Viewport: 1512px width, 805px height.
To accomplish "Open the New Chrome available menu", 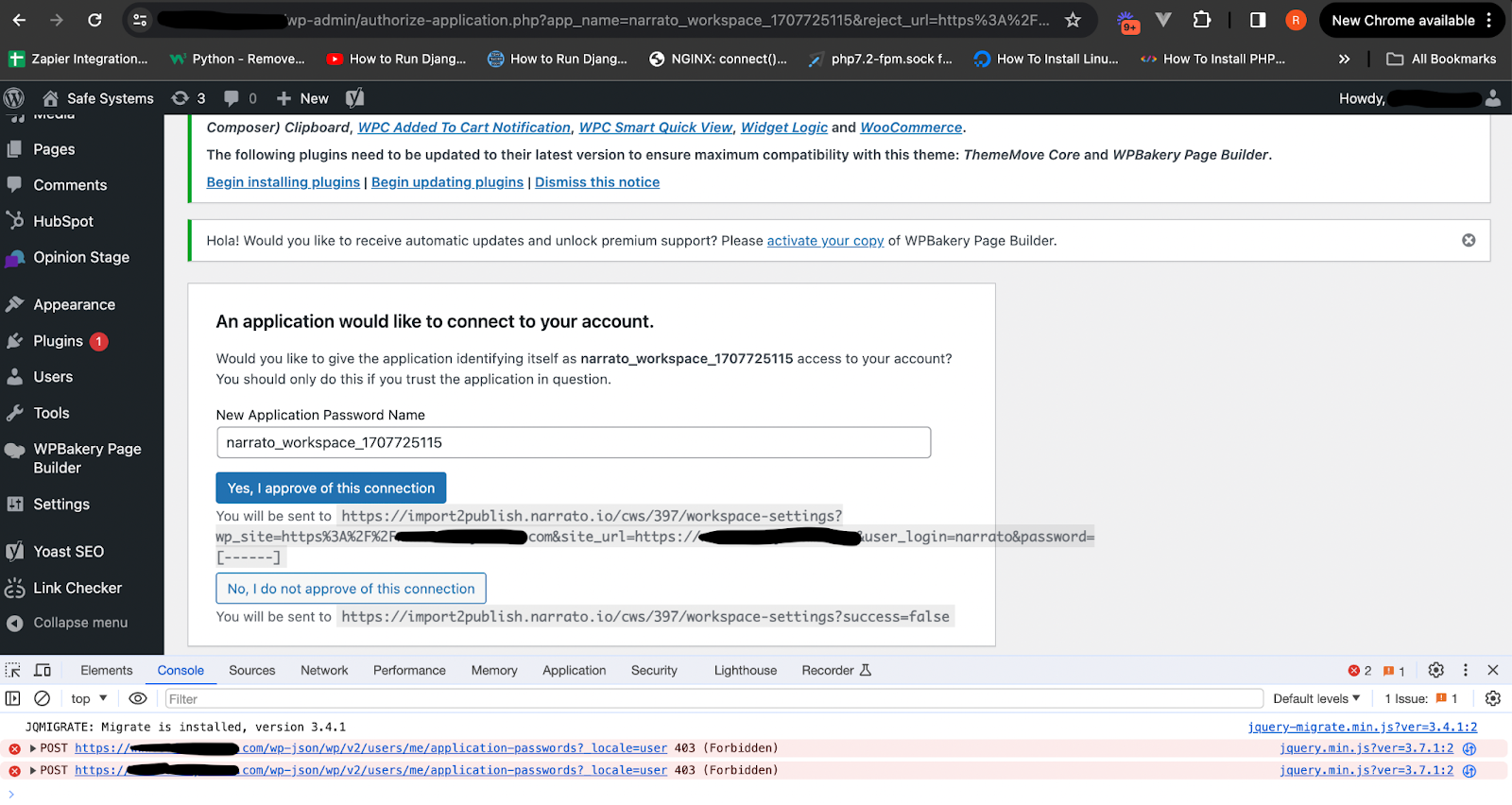I will (1412, 20).
